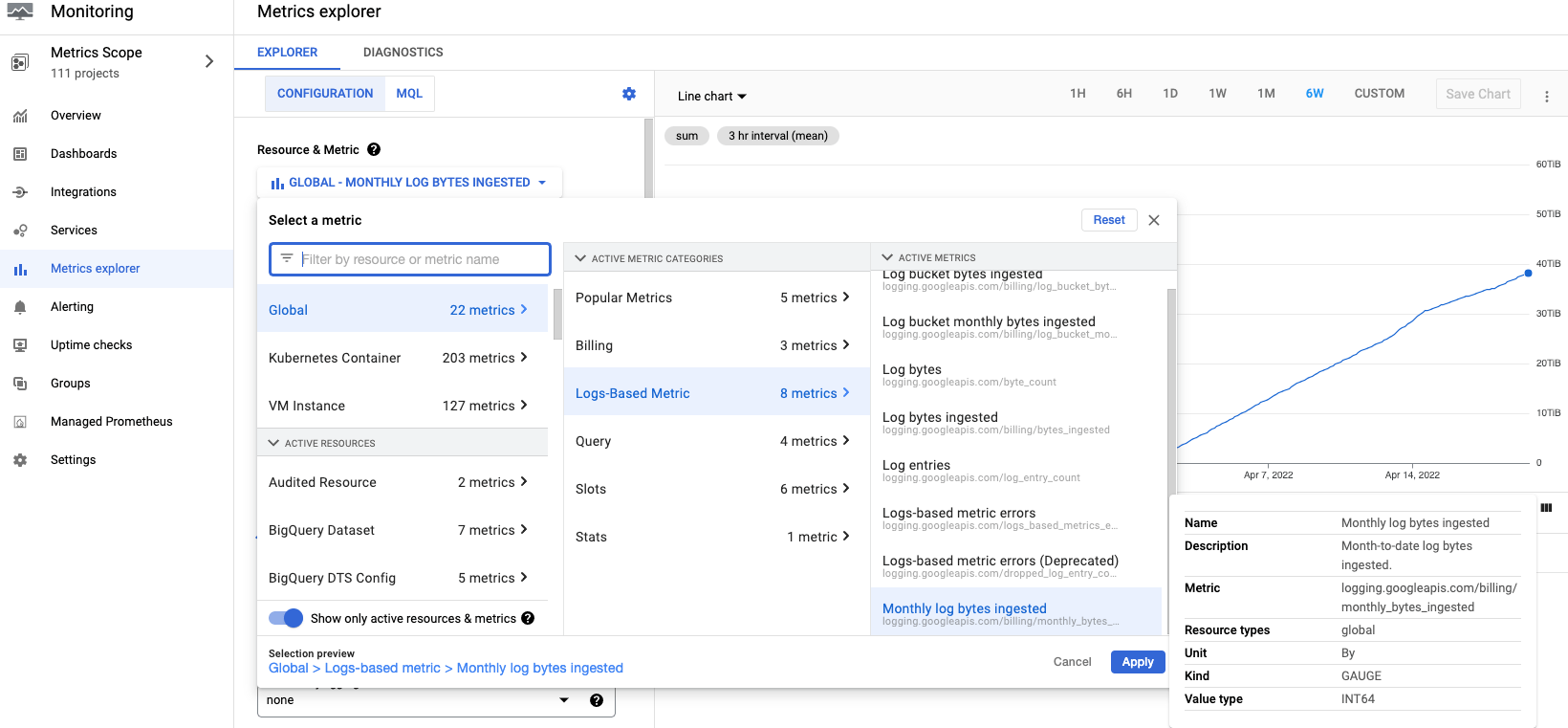The width and height of the screenshot is (1568, 728).
Task: Open Settings gear in sidebar
Action: pyautogui.click(x=20, y=460)
